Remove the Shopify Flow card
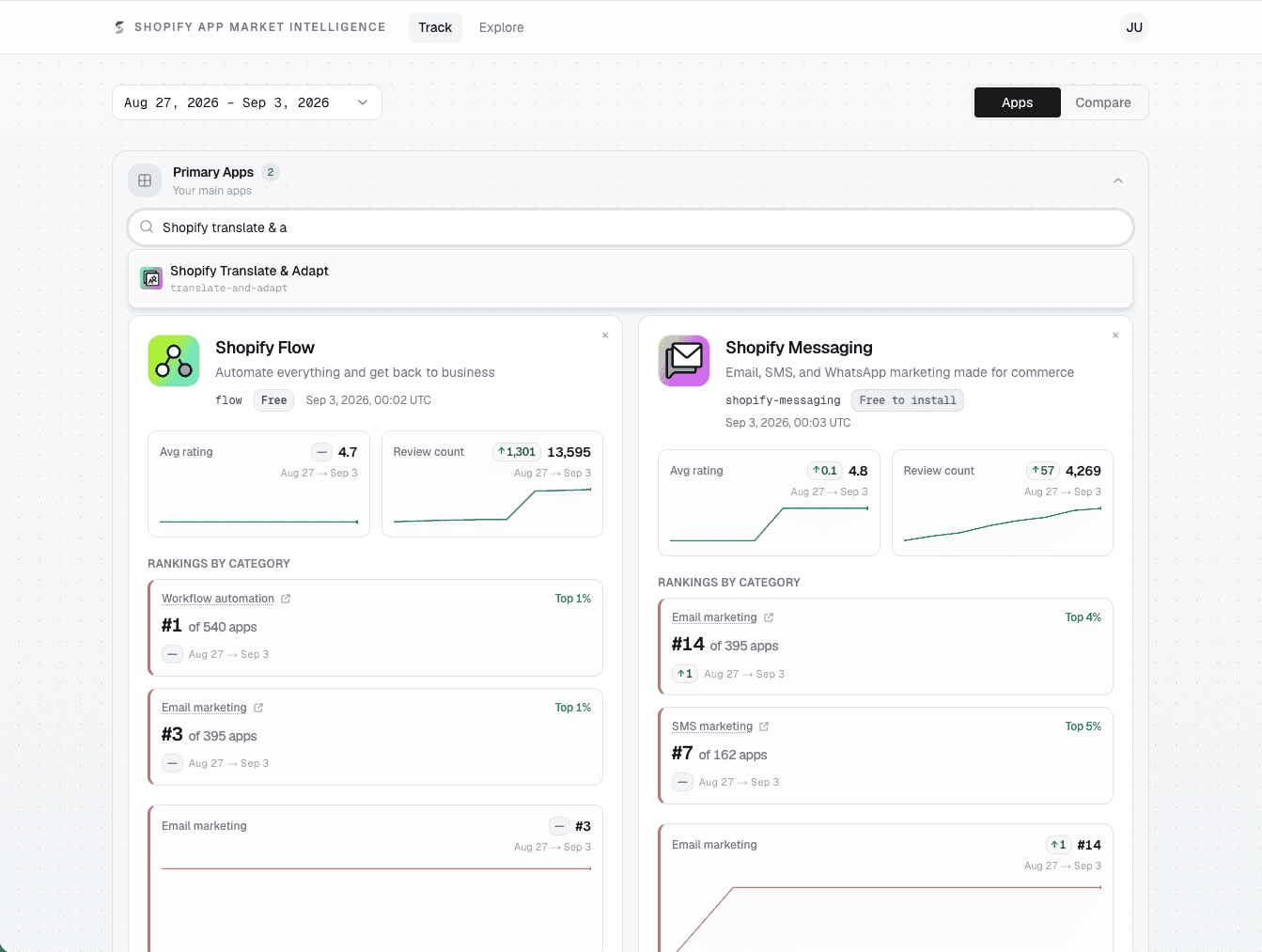This screenshot has width=1262, height=952. (605, 336)
